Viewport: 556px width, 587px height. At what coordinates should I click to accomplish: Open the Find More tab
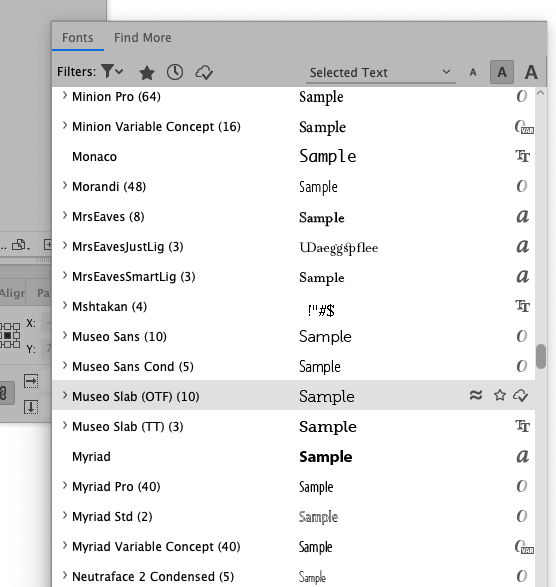[143, 38]
